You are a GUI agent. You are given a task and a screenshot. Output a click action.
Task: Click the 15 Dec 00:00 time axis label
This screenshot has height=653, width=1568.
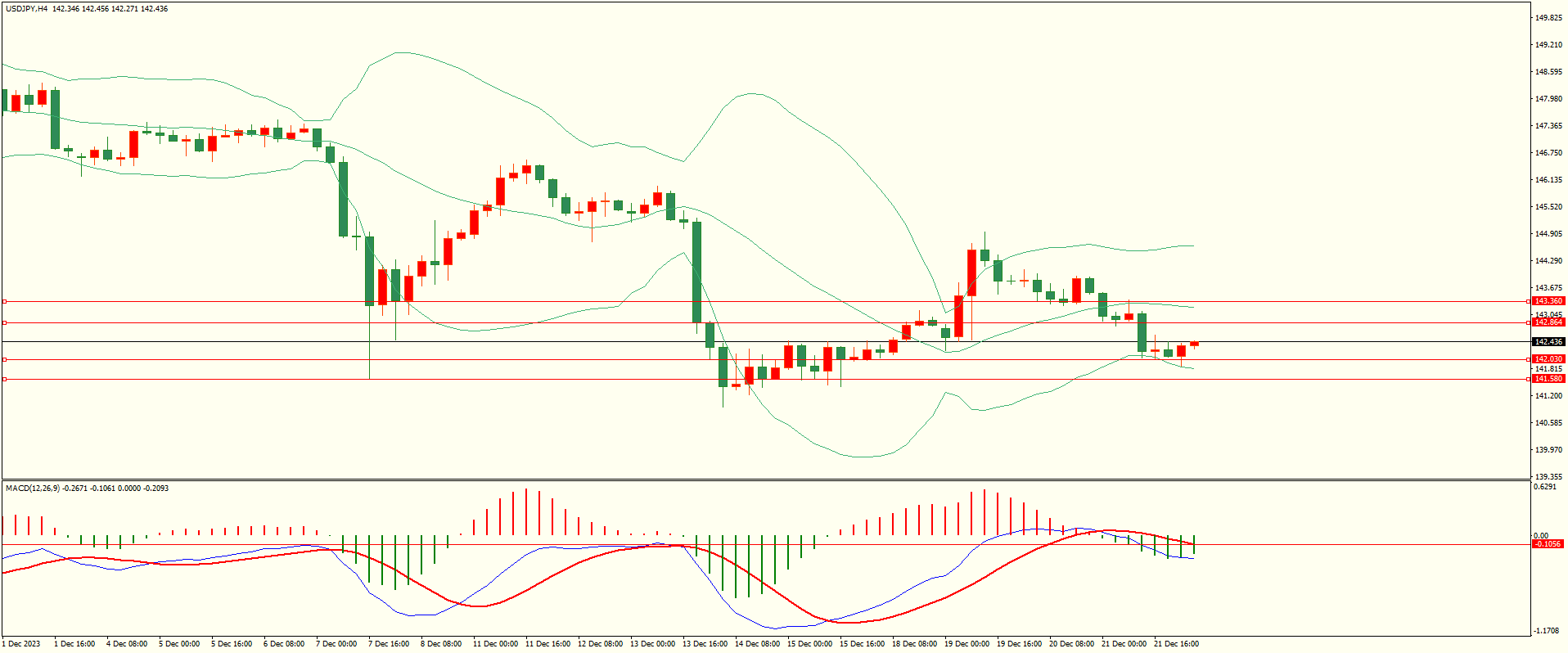pos(809,644)
